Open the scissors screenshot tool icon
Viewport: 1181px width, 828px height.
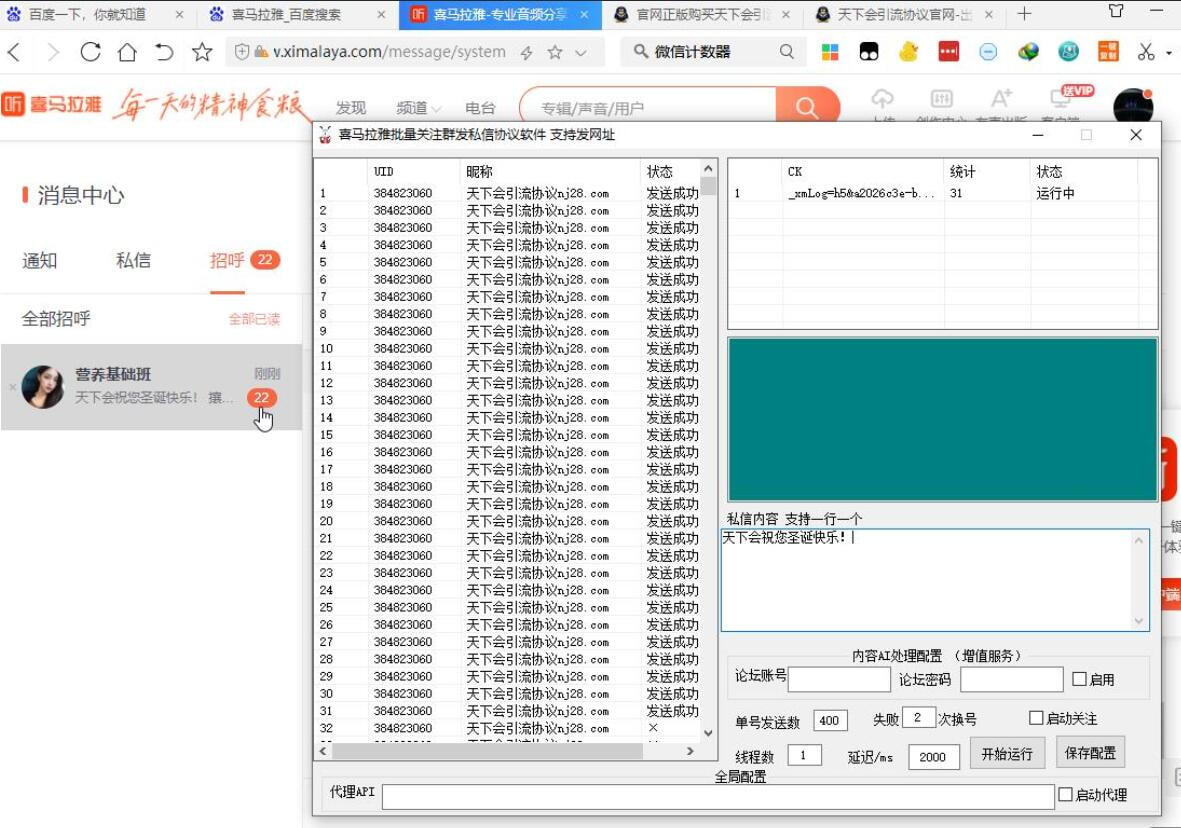click(1146, 52)
